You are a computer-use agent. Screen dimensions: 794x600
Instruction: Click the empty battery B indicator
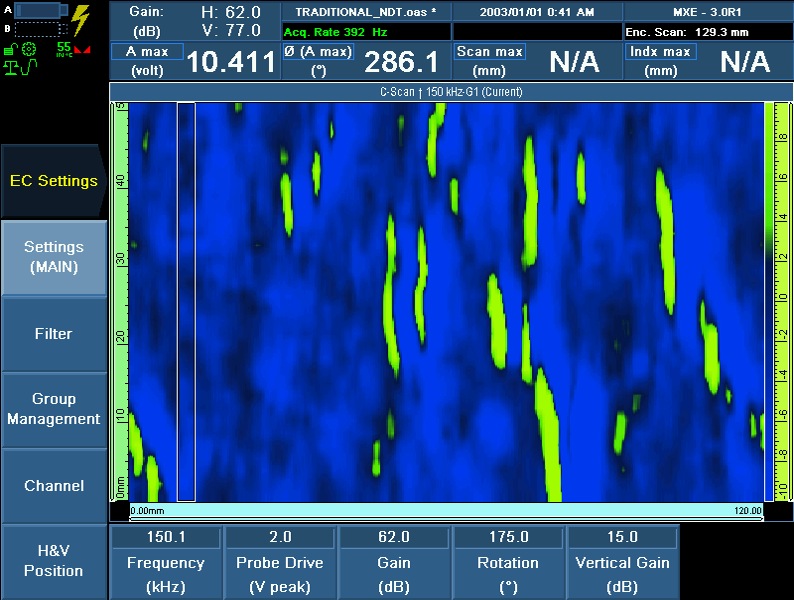click(x=38, y=29)
